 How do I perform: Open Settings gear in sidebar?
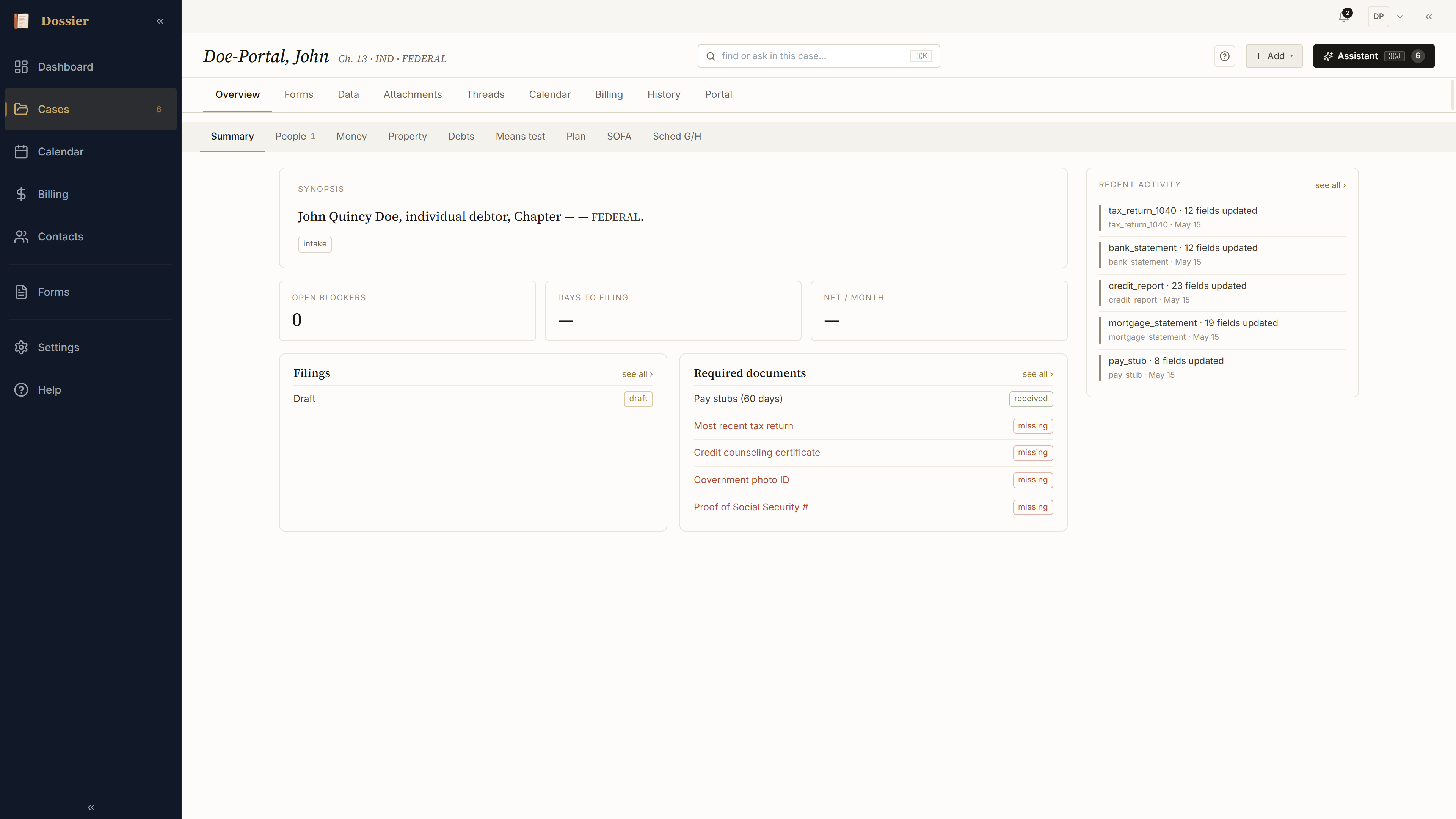[91, 347]
